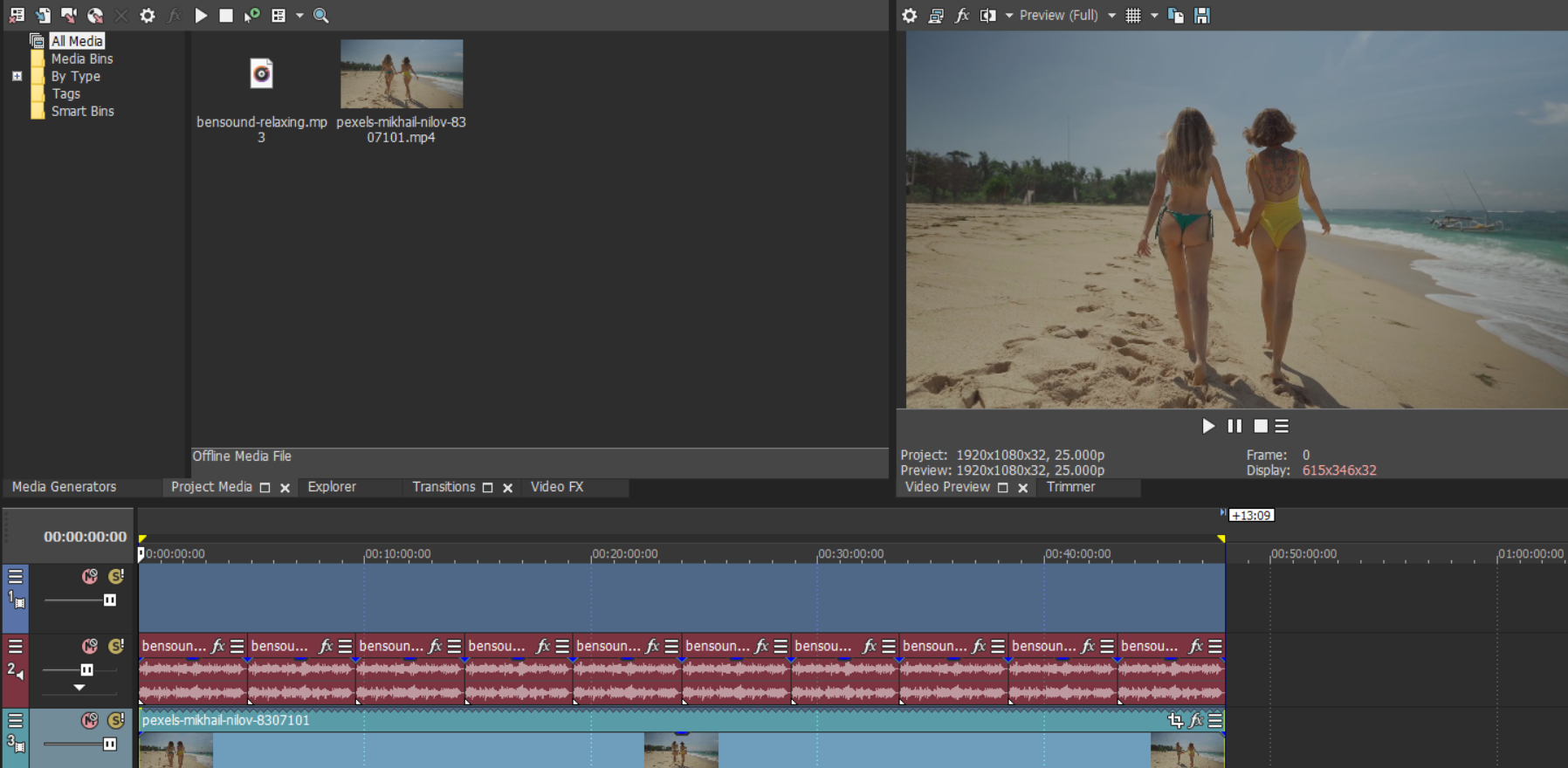
Task: Solo audio track 2
Action: (x=116, y=646)
